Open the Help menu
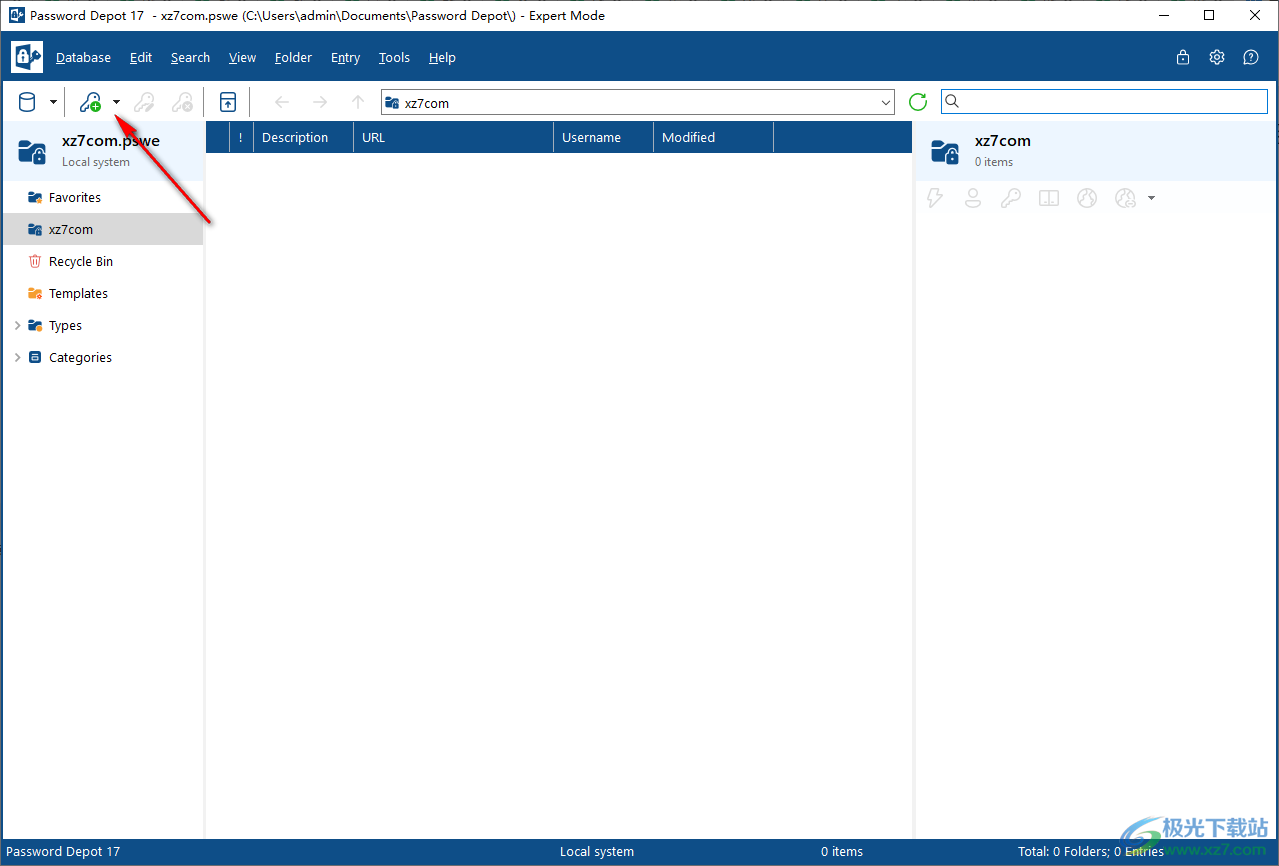Image resolution: width=1279 pixels, height=866 pixels. (x=443, y=58)
